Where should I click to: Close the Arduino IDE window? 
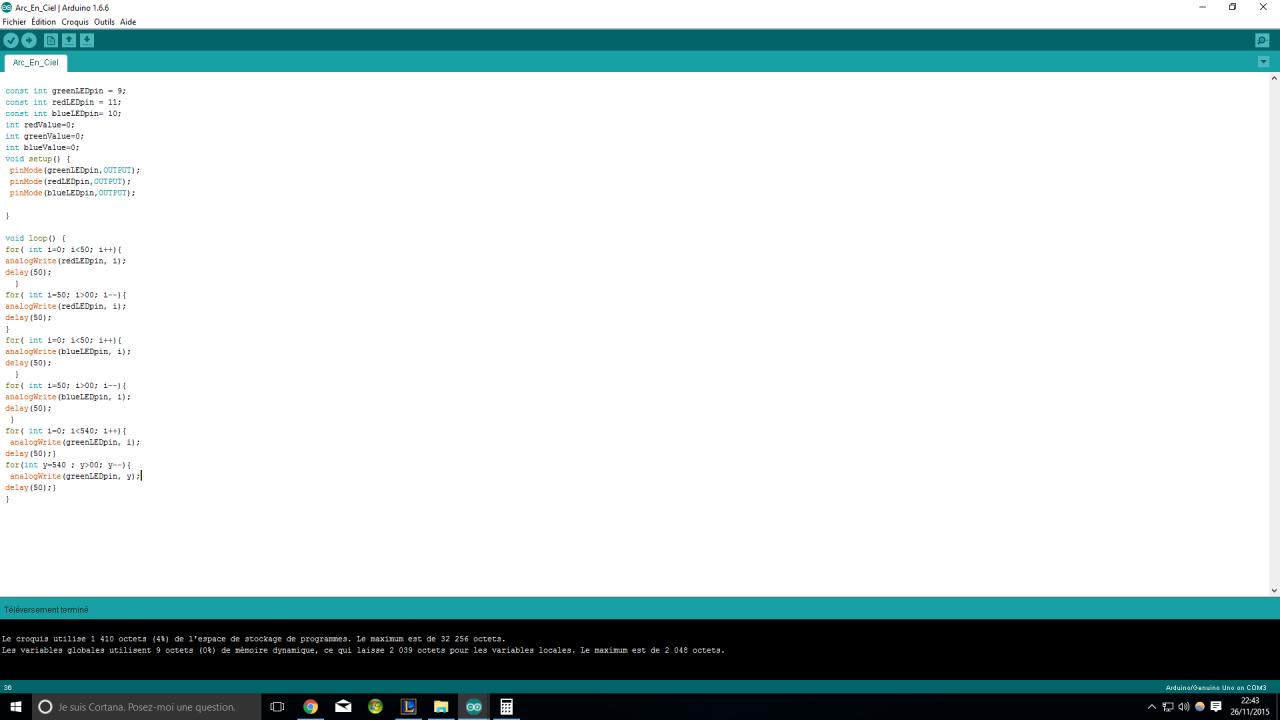[1263, 7]
